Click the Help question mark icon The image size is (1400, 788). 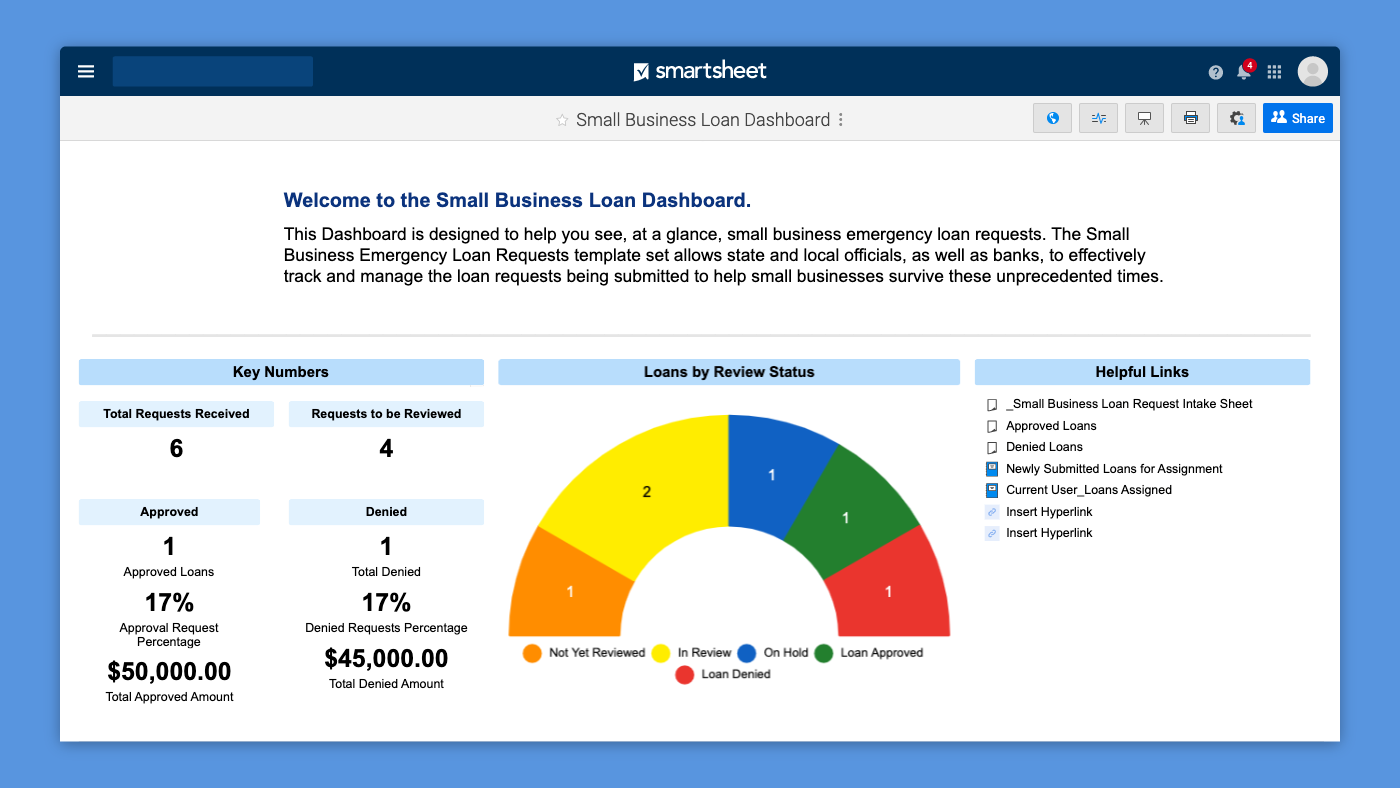point(1215,72)
